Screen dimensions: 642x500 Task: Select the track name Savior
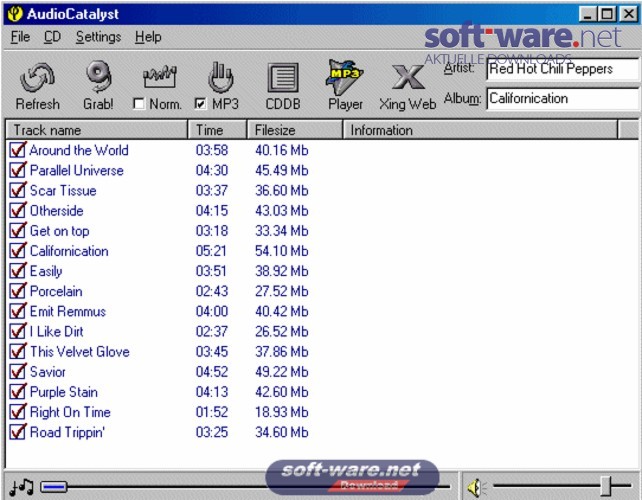pyautogui.click(x=47, y=372)
